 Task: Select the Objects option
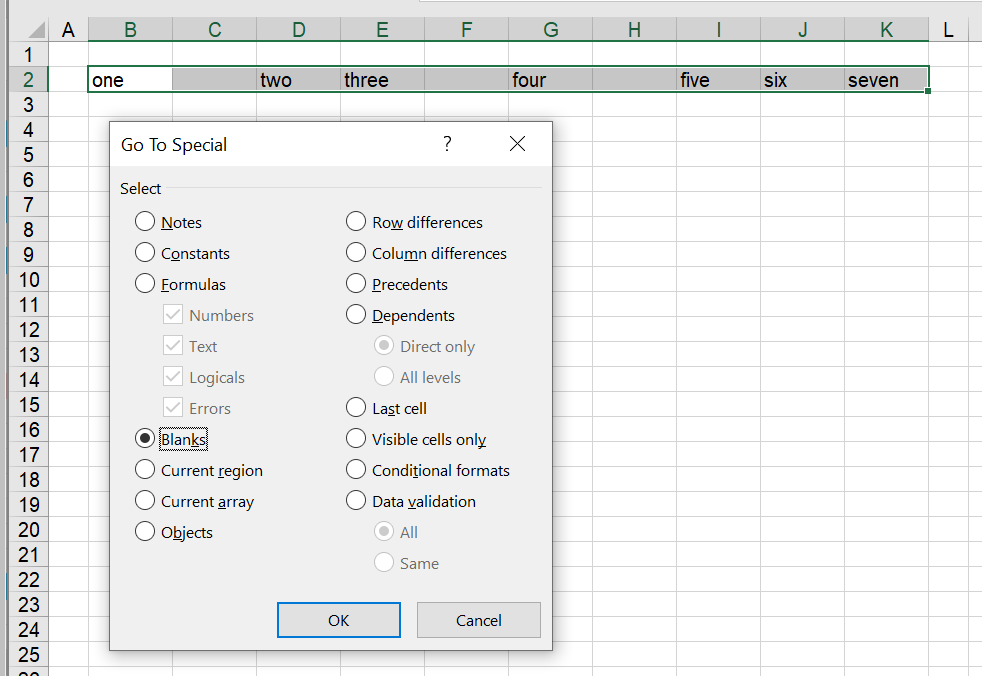click(145, 532)
